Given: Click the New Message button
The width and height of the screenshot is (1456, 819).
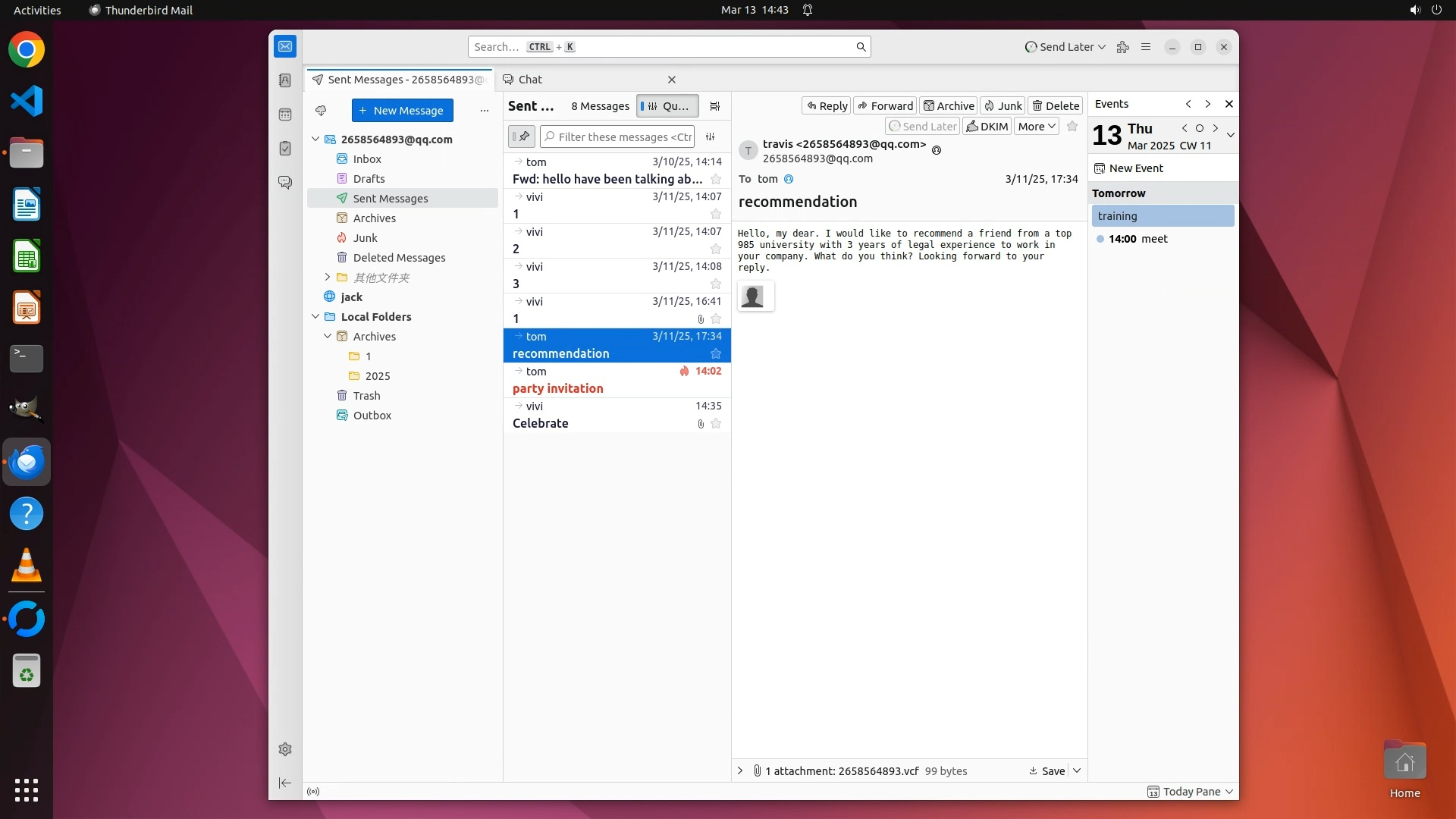Looking at the screenshot, I should click(402, 111).
